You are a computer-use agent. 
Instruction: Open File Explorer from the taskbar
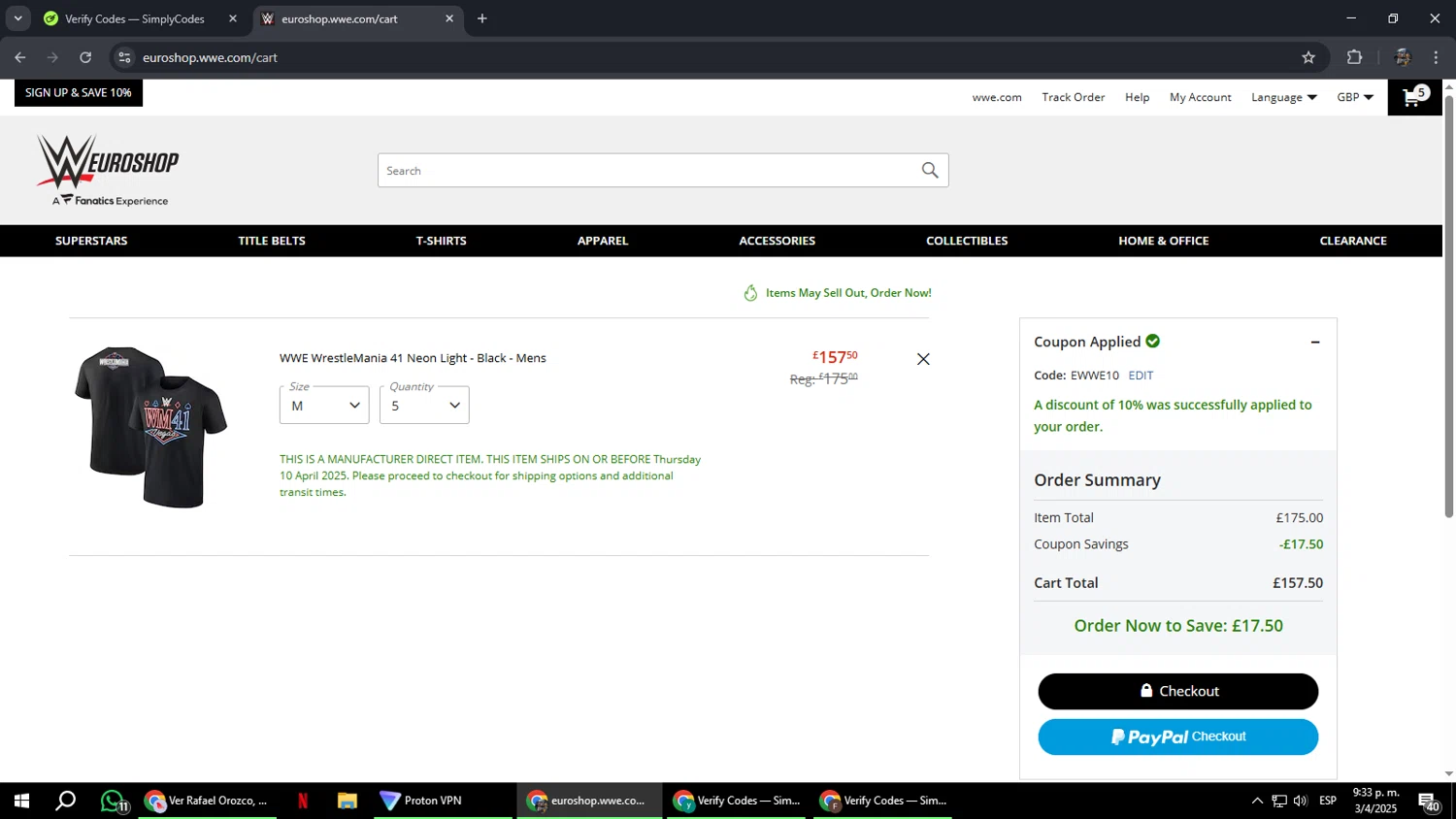coord(347,801)
